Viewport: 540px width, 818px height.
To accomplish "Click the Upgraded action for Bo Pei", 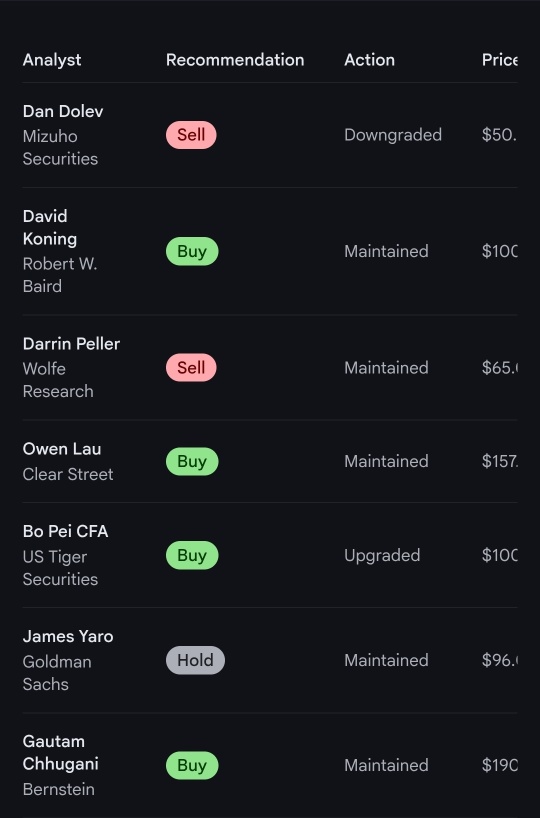I will (x=382, y=556).
